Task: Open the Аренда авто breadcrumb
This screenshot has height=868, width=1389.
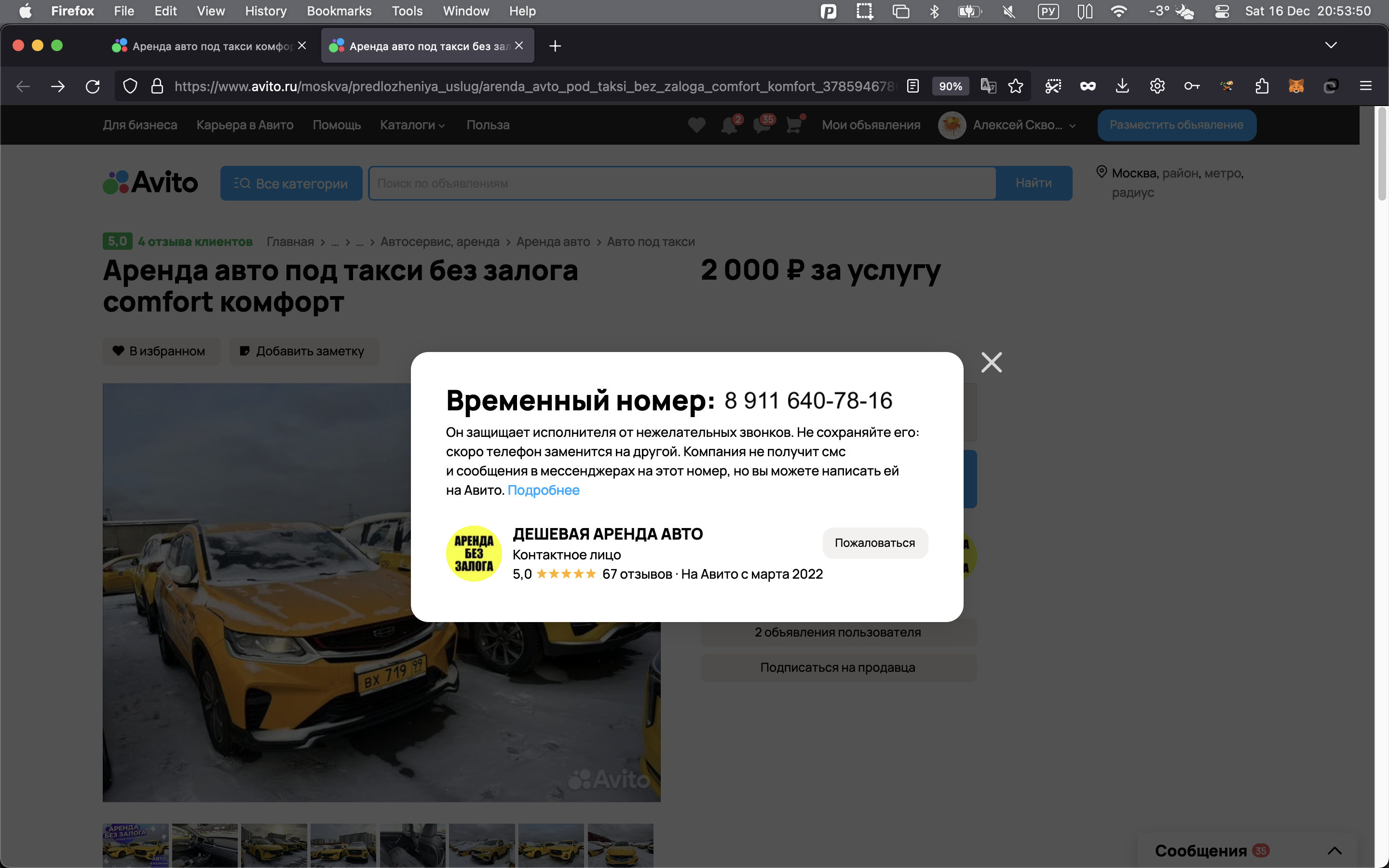Action: pos(553,242)
